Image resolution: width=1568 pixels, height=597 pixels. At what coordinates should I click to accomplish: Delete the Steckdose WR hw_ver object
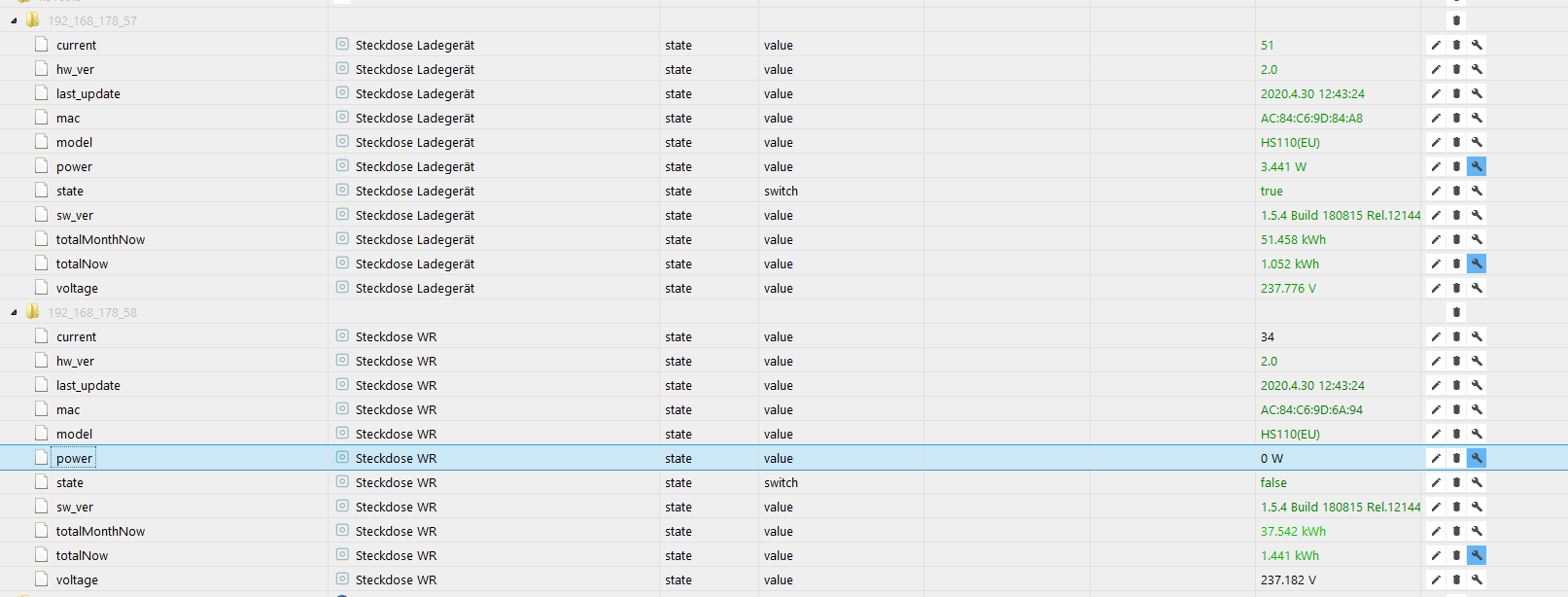1456,361
